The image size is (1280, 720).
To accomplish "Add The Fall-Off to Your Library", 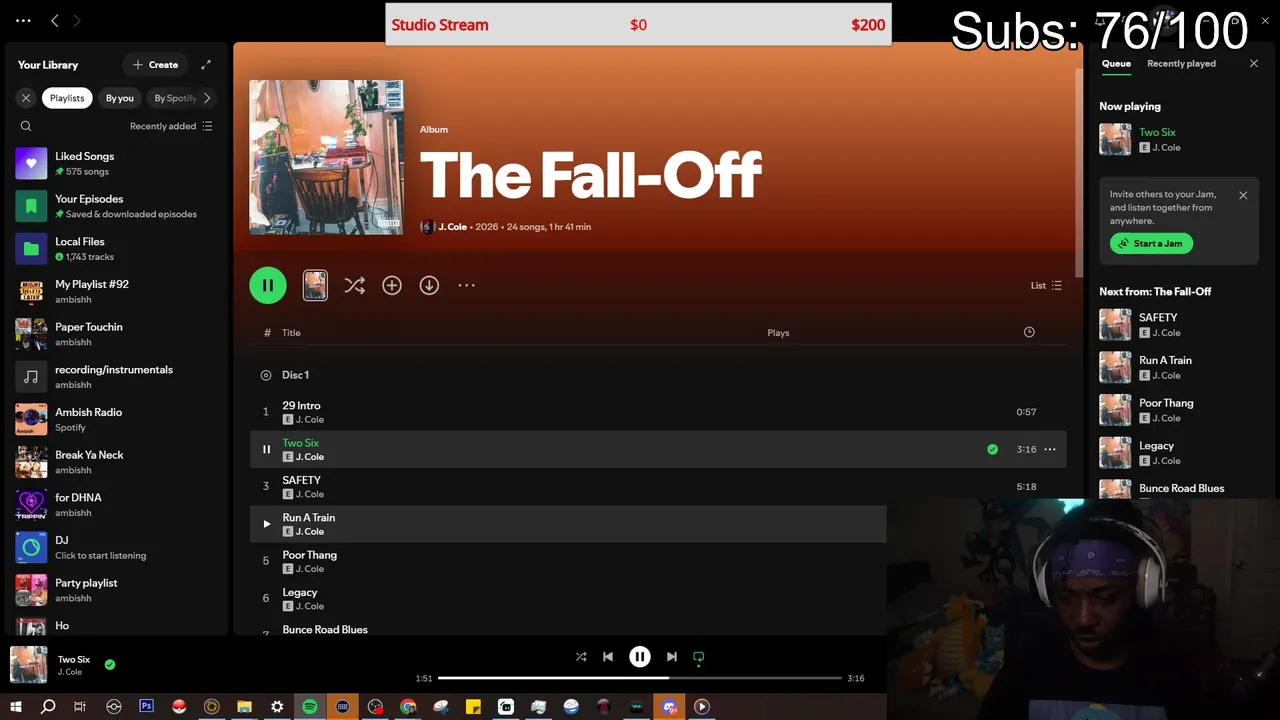I will [x=392, y=285].
